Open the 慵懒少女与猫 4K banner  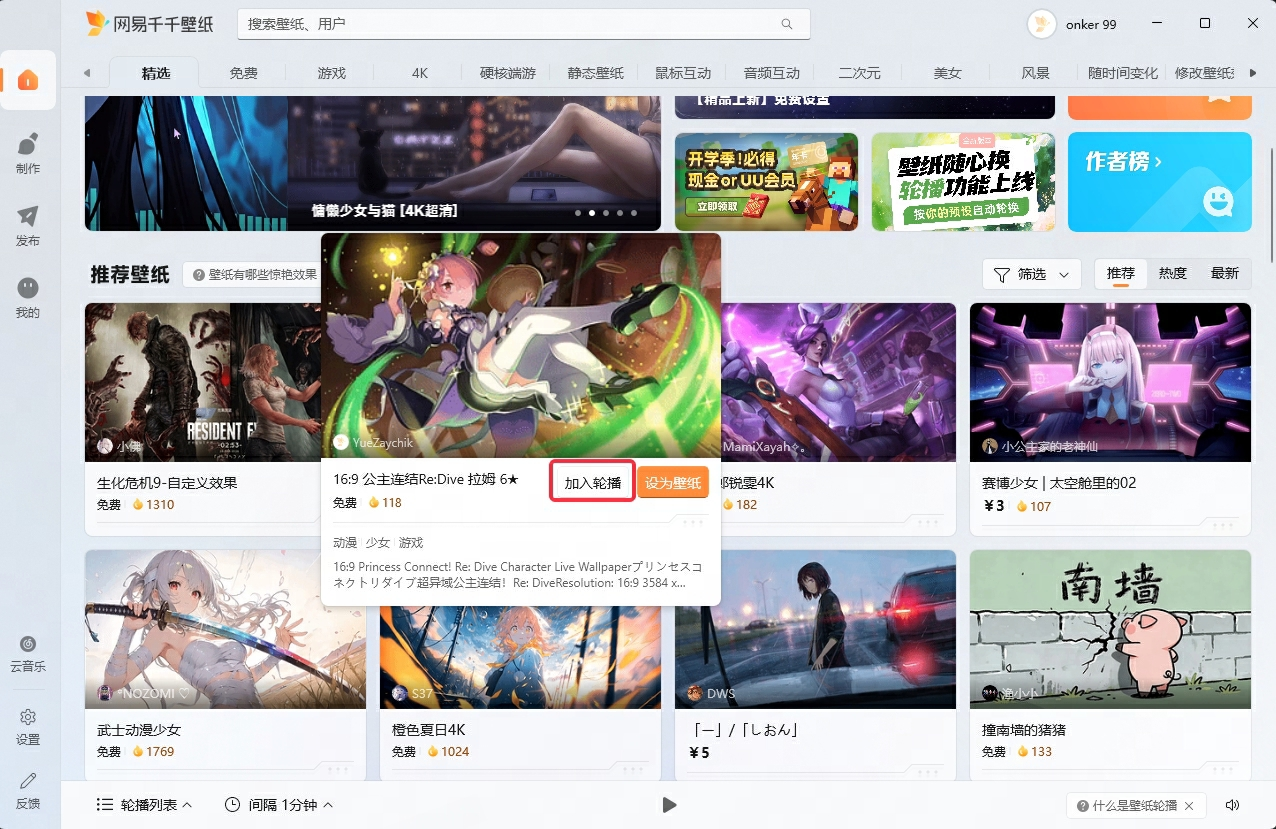pos(373,163)
